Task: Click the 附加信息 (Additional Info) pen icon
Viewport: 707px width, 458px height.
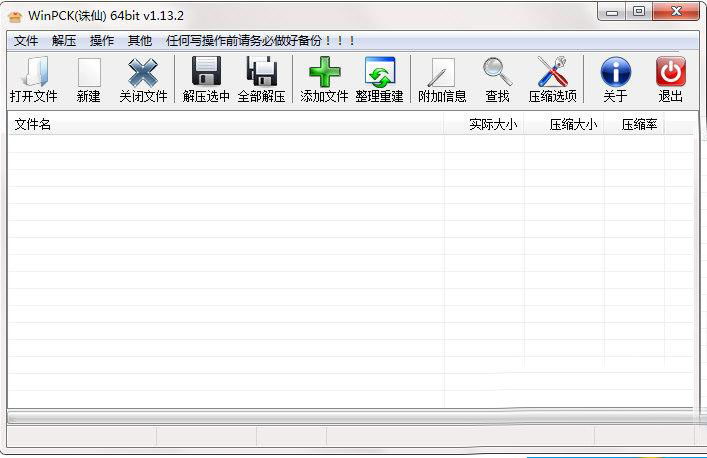Action: 441,72
